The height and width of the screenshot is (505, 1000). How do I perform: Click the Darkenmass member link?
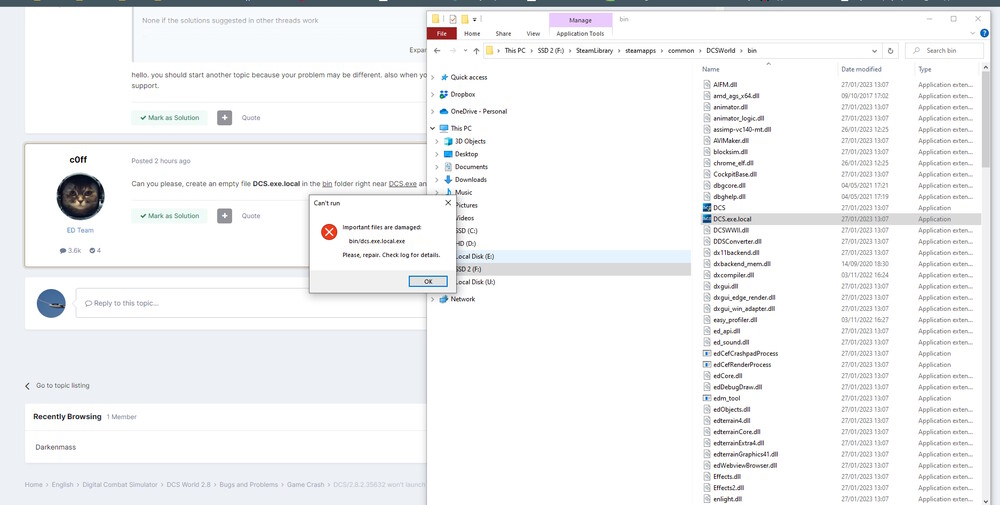55,447
